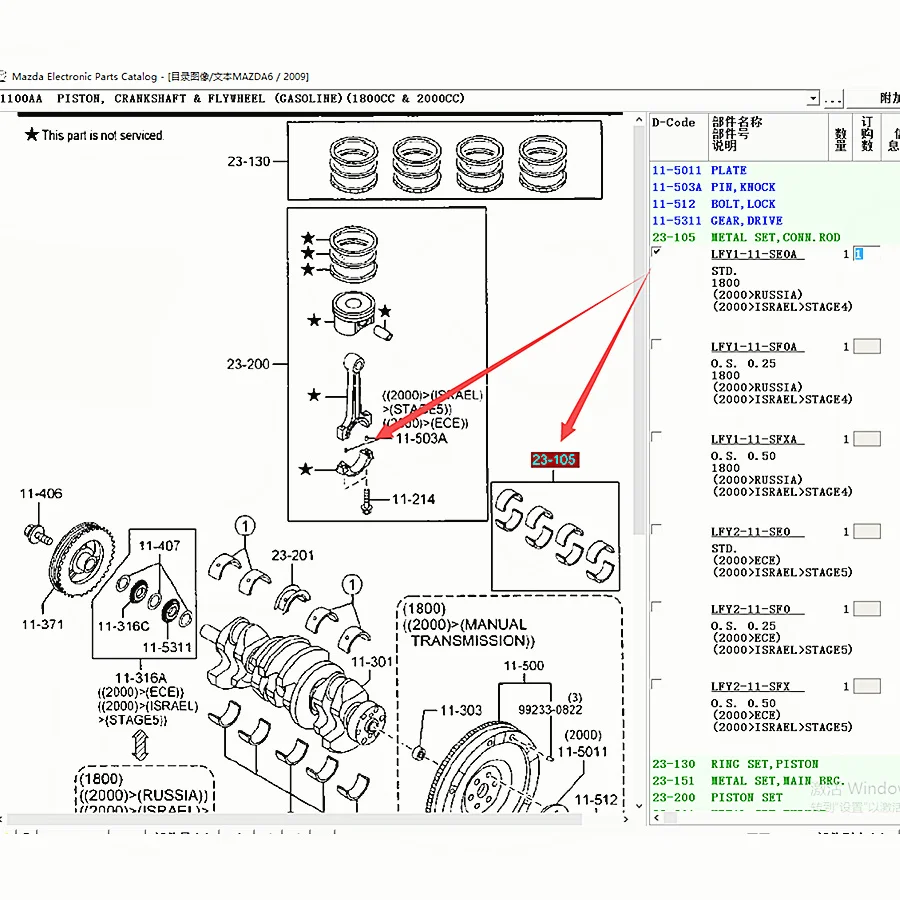Click the 23-201 callout in the diagram
The image size is (900, 900).
[293, 555]
